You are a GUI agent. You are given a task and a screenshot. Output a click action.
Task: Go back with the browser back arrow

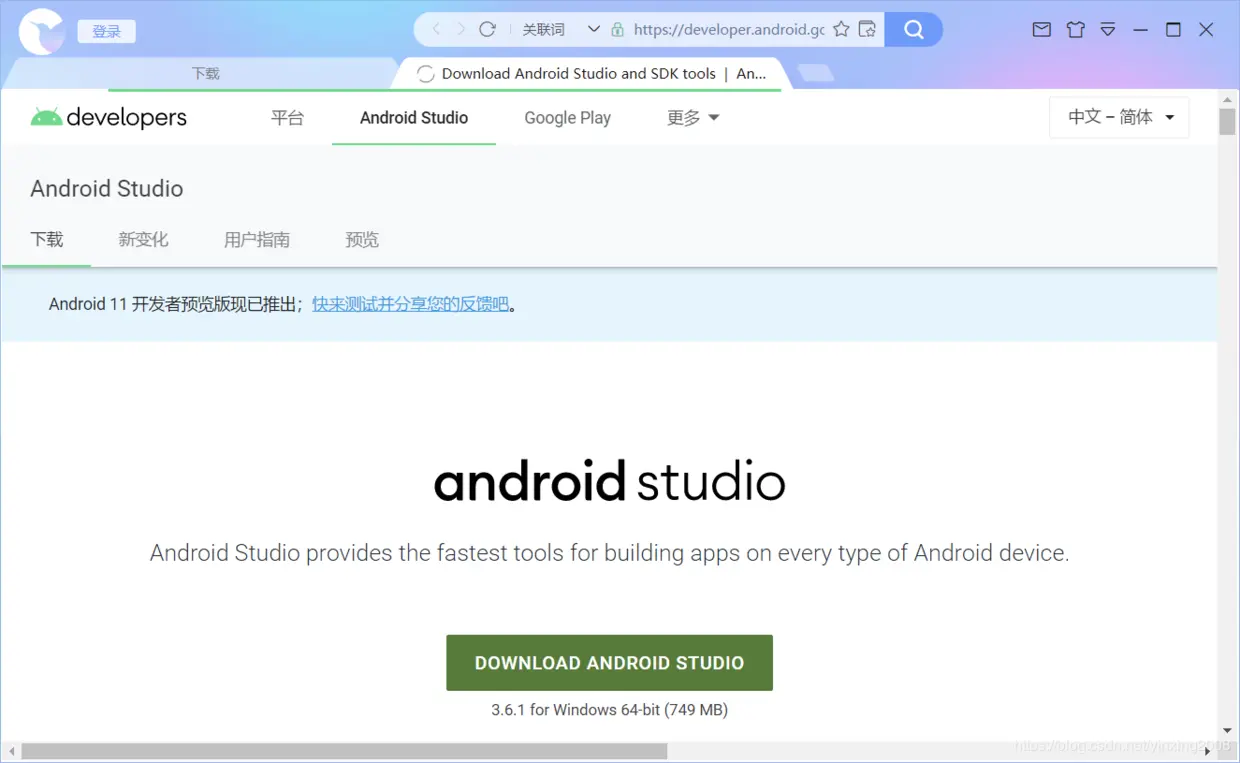coord(436,29)
